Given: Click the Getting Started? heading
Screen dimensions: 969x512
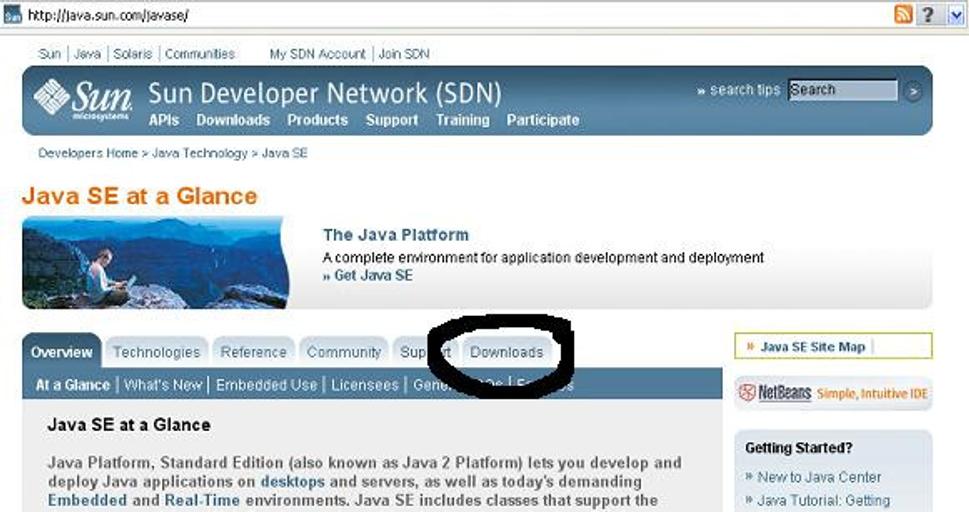Looking at the screenshot, I should click(798, 448).
